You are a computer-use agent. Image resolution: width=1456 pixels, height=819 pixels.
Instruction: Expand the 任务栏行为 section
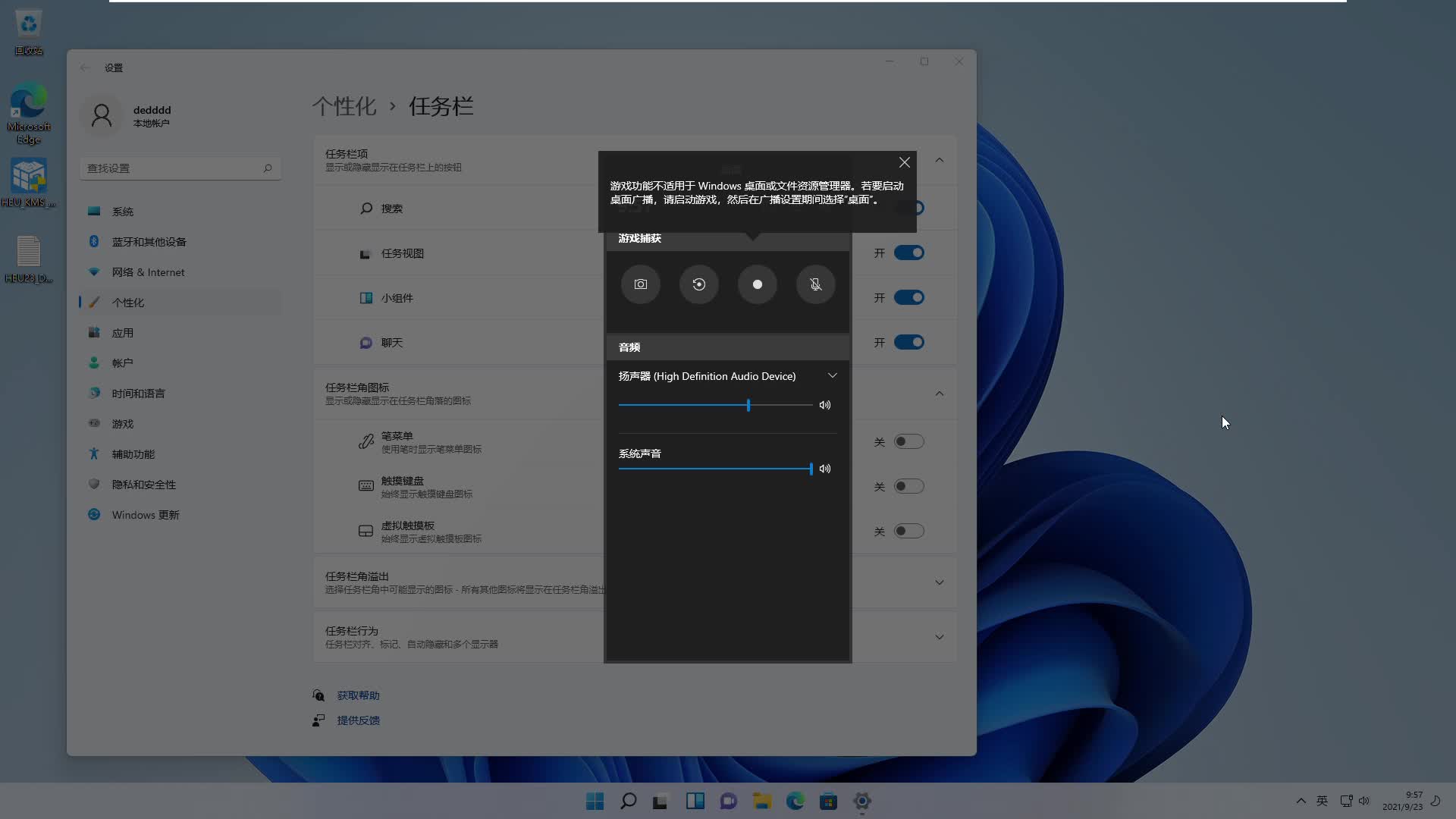point(940,637)
